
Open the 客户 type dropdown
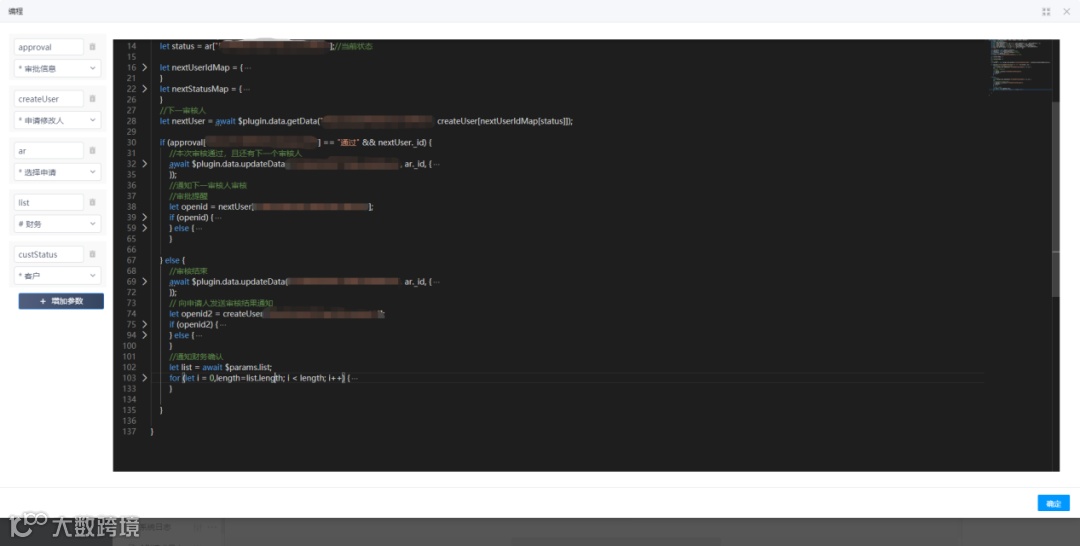pyautogui.click(x=57, y=275)
